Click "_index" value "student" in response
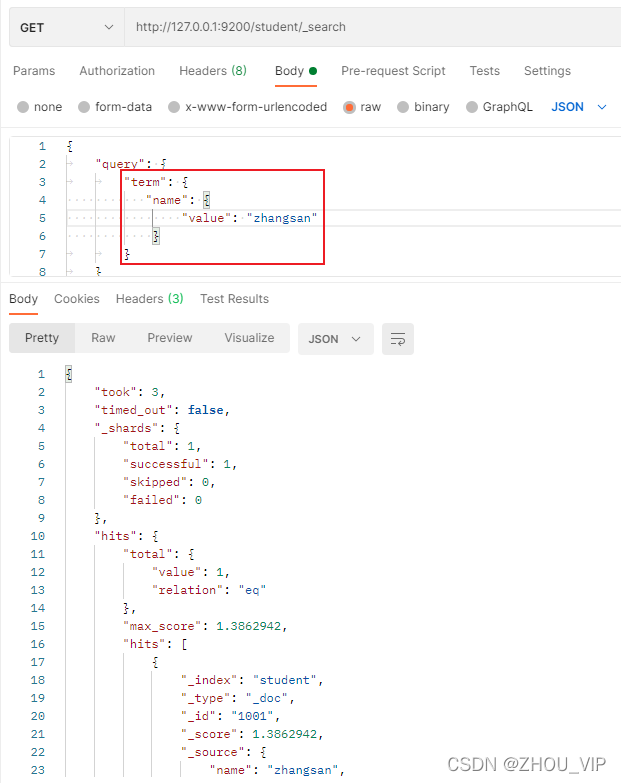621x783 pixels. coord(285,680)
